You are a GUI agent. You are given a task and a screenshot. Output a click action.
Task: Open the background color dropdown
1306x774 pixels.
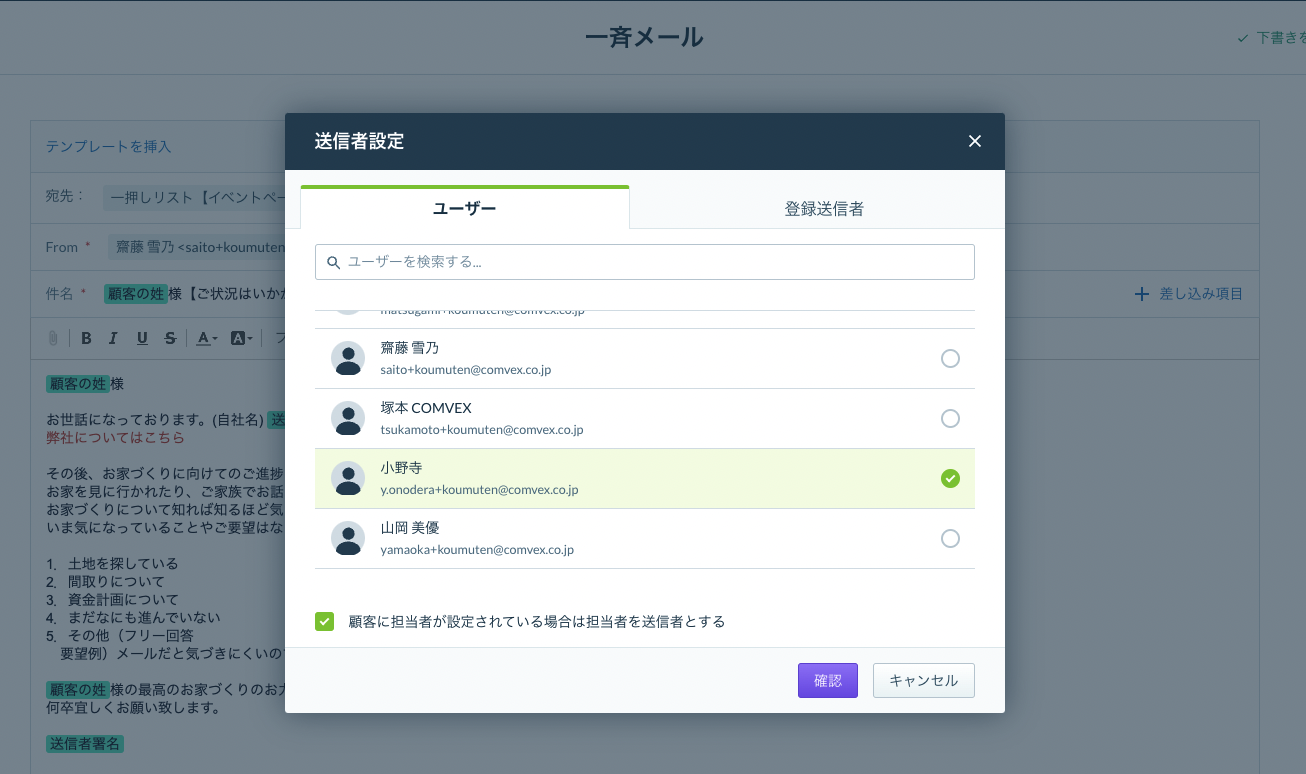242,338
